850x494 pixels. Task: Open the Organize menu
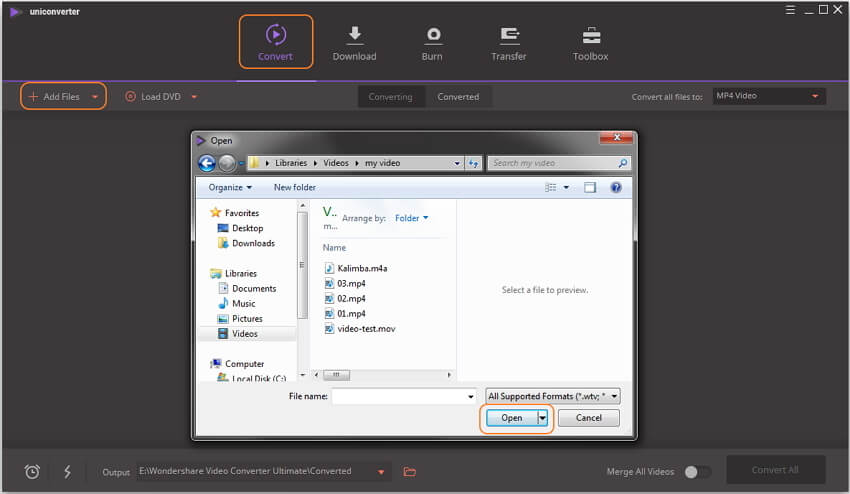[x=230, y=187]
